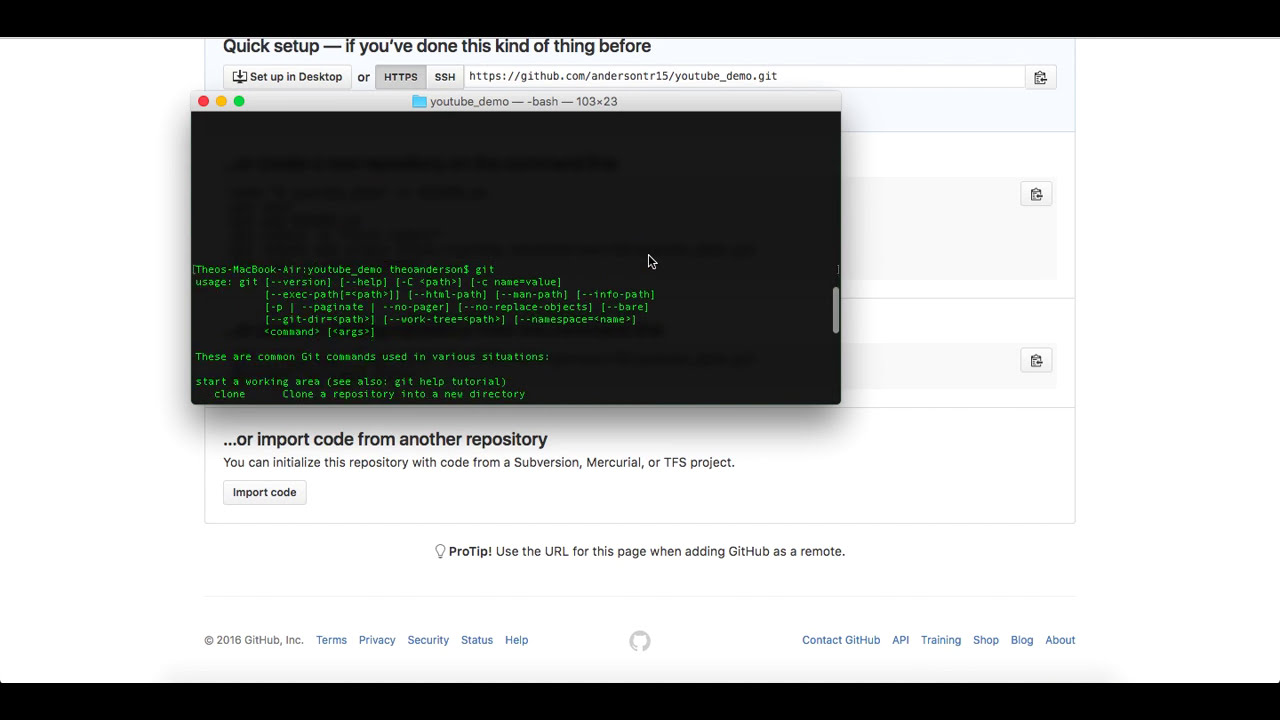Click the 'Quick setup' heading text
The width and height of the screenshot is (1280, 720).
[x=437, y=46]
